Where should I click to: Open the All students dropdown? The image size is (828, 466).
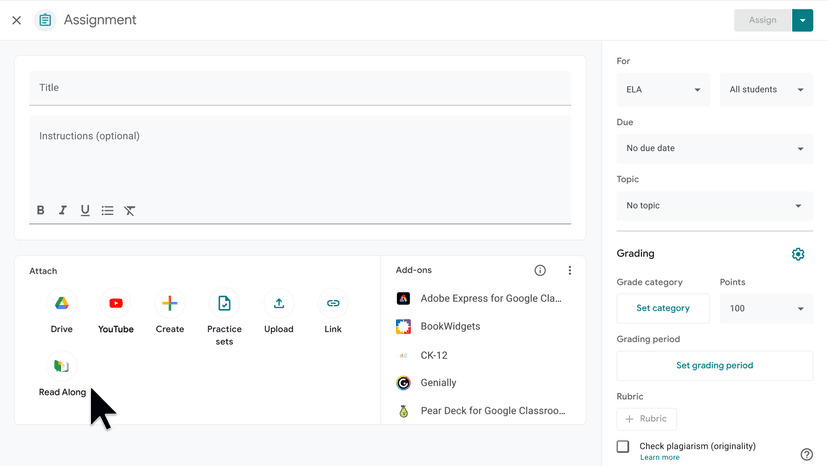766,90
